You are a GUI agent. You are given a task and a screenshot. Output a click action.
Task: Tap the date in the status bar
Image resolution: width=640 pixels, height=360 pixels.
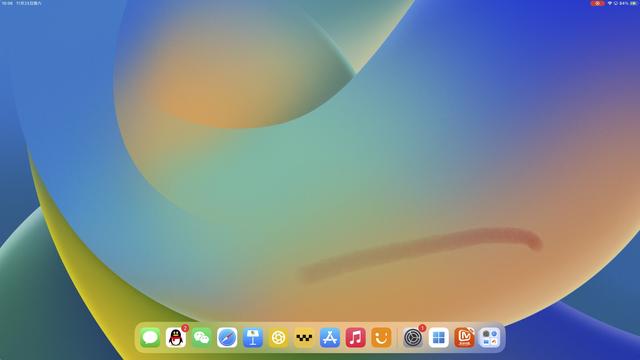pyautogui.click(x=29, y=3)
